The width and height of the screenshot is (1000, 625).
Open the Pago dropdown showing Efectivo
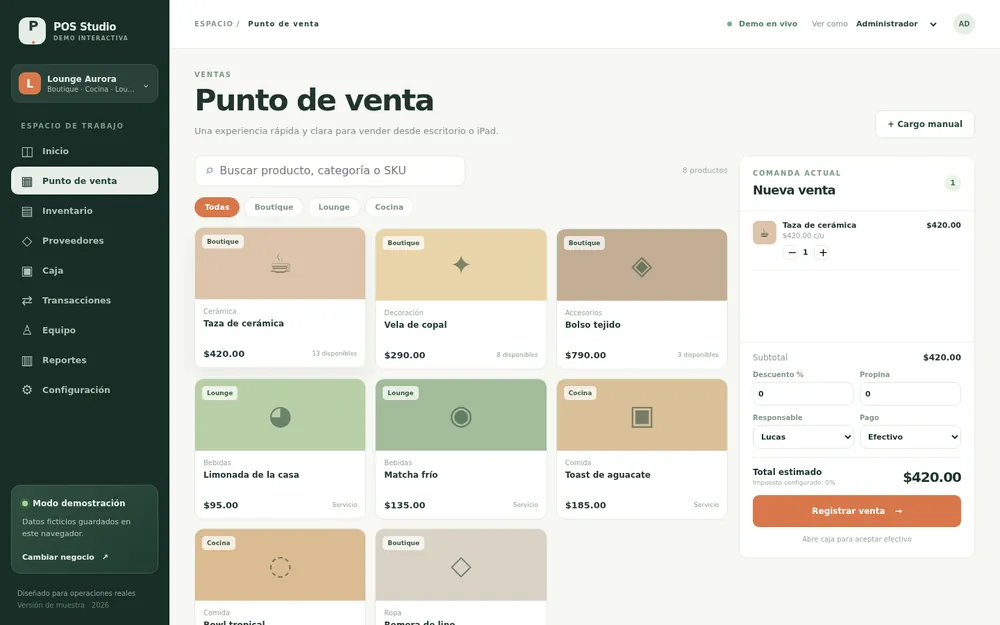click(910, 437)
